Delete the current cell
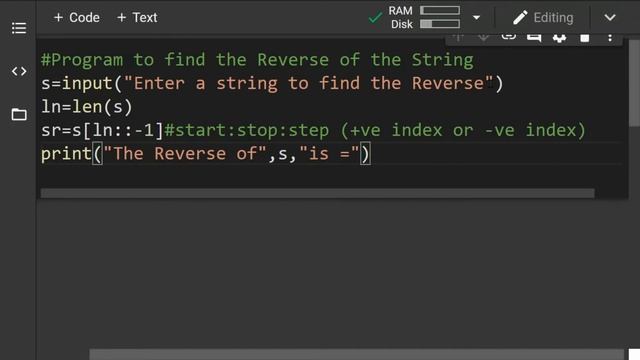 [x=584, y=38]
